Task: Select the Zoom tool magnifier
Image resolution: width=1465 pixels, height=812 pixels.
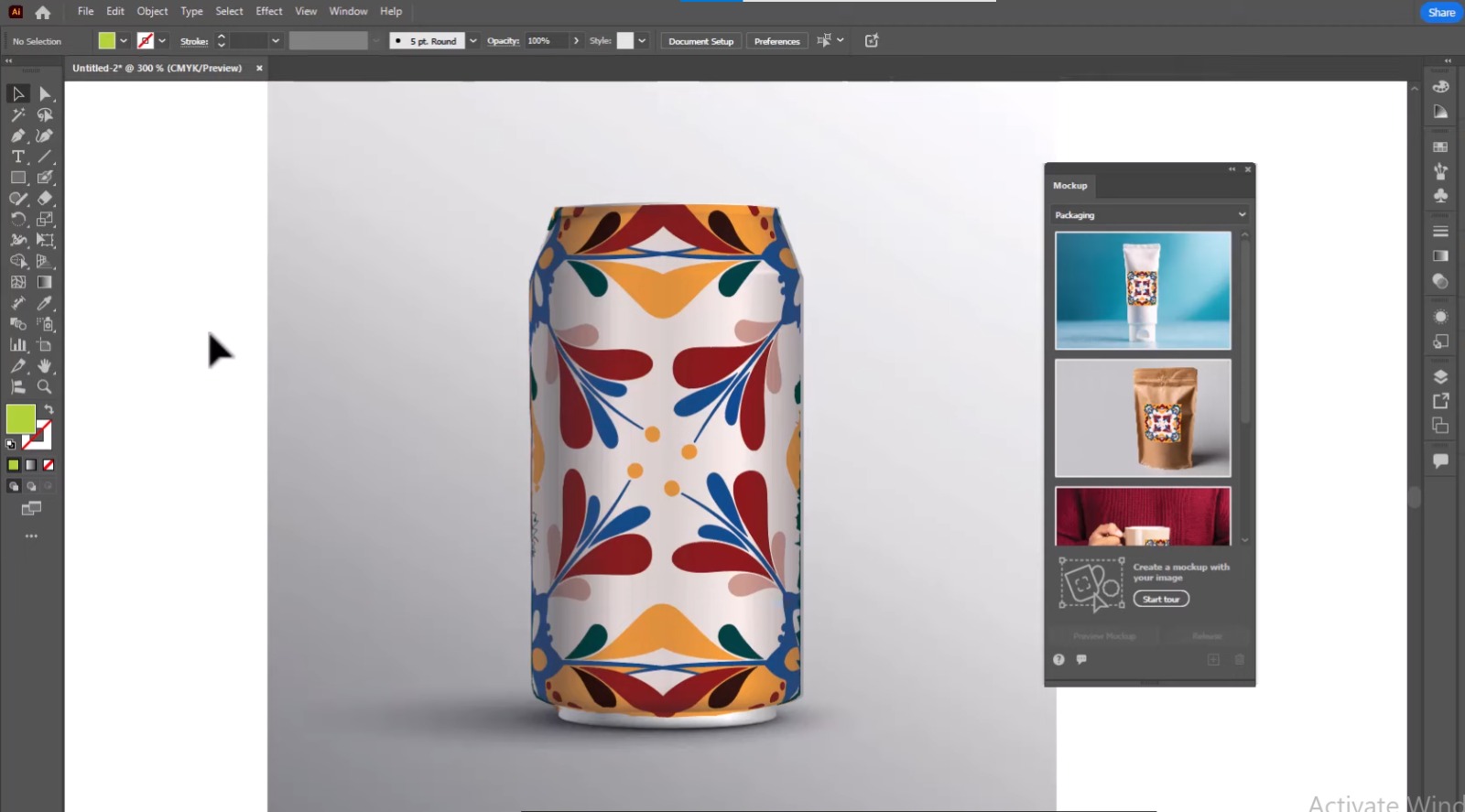Action: pos(45,387)
